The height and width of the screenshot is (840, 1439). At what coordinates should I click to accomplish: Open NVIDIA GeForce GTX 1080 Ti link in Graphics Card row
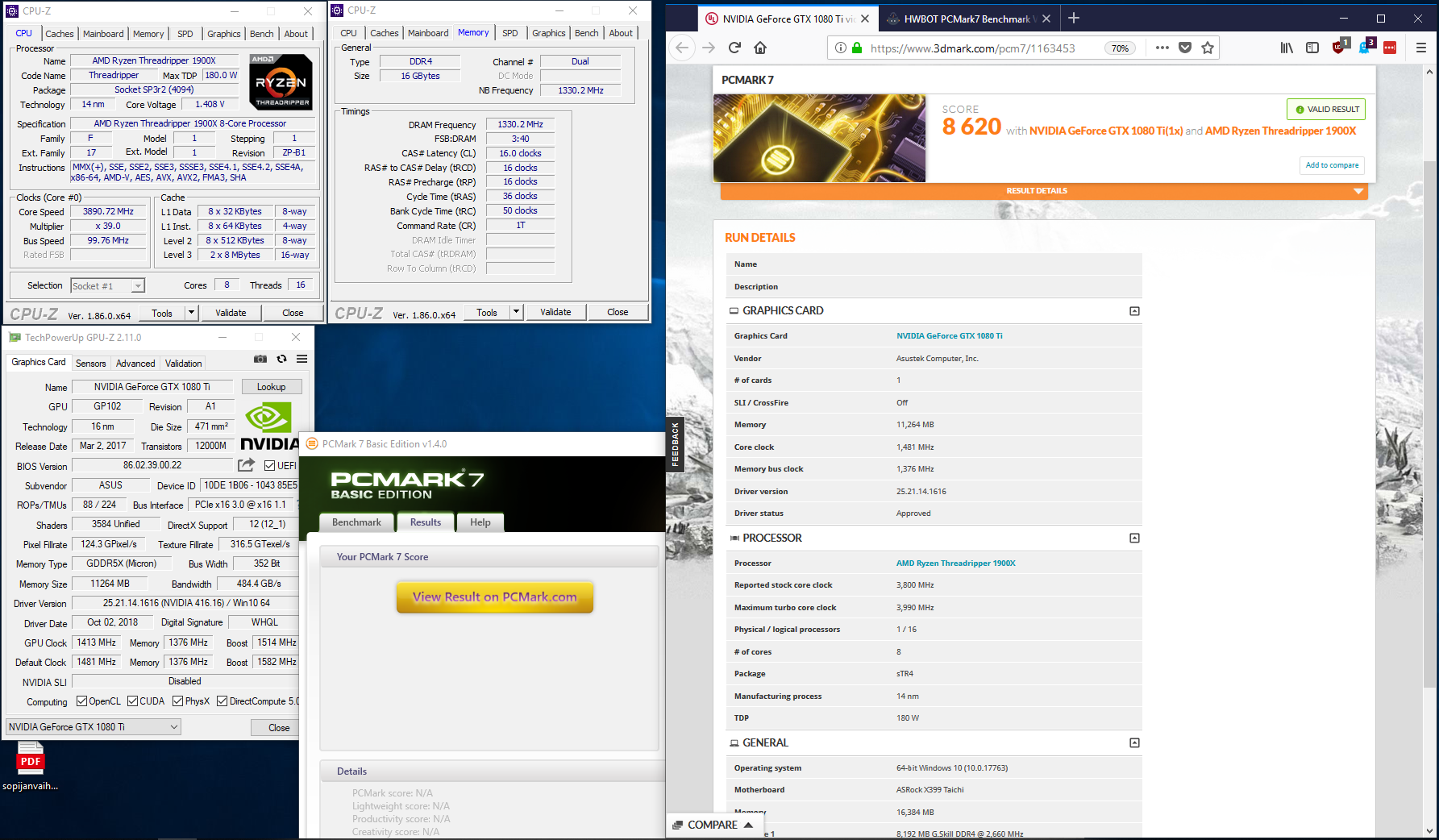(x=950, y=336)
